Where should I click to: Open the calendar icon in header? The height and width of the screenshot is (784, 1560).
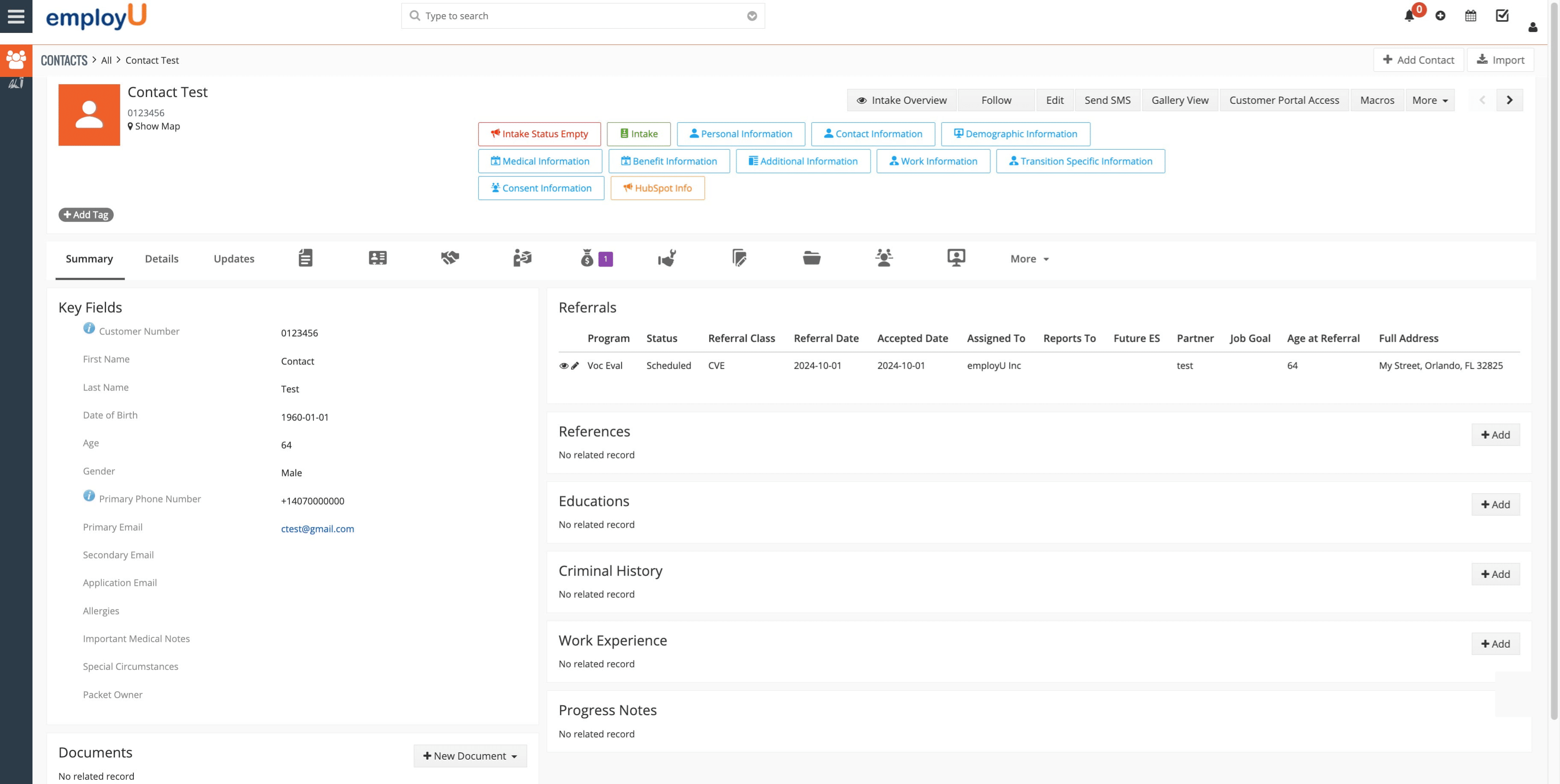1470,16
